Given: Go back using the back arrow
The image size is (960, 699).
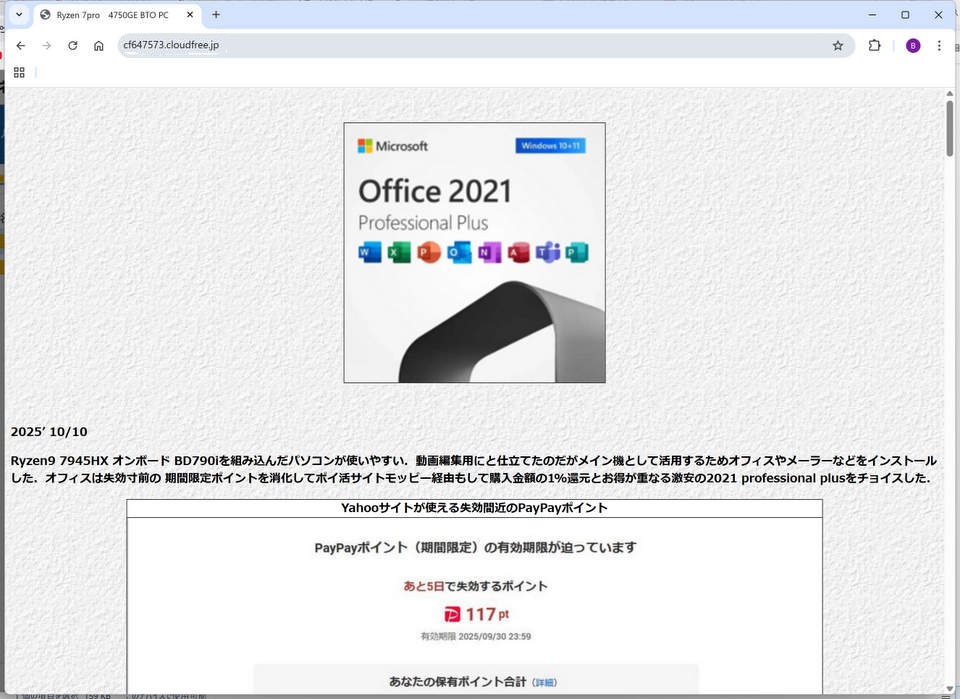Looking at the screenshot, I should coord(20,45).
